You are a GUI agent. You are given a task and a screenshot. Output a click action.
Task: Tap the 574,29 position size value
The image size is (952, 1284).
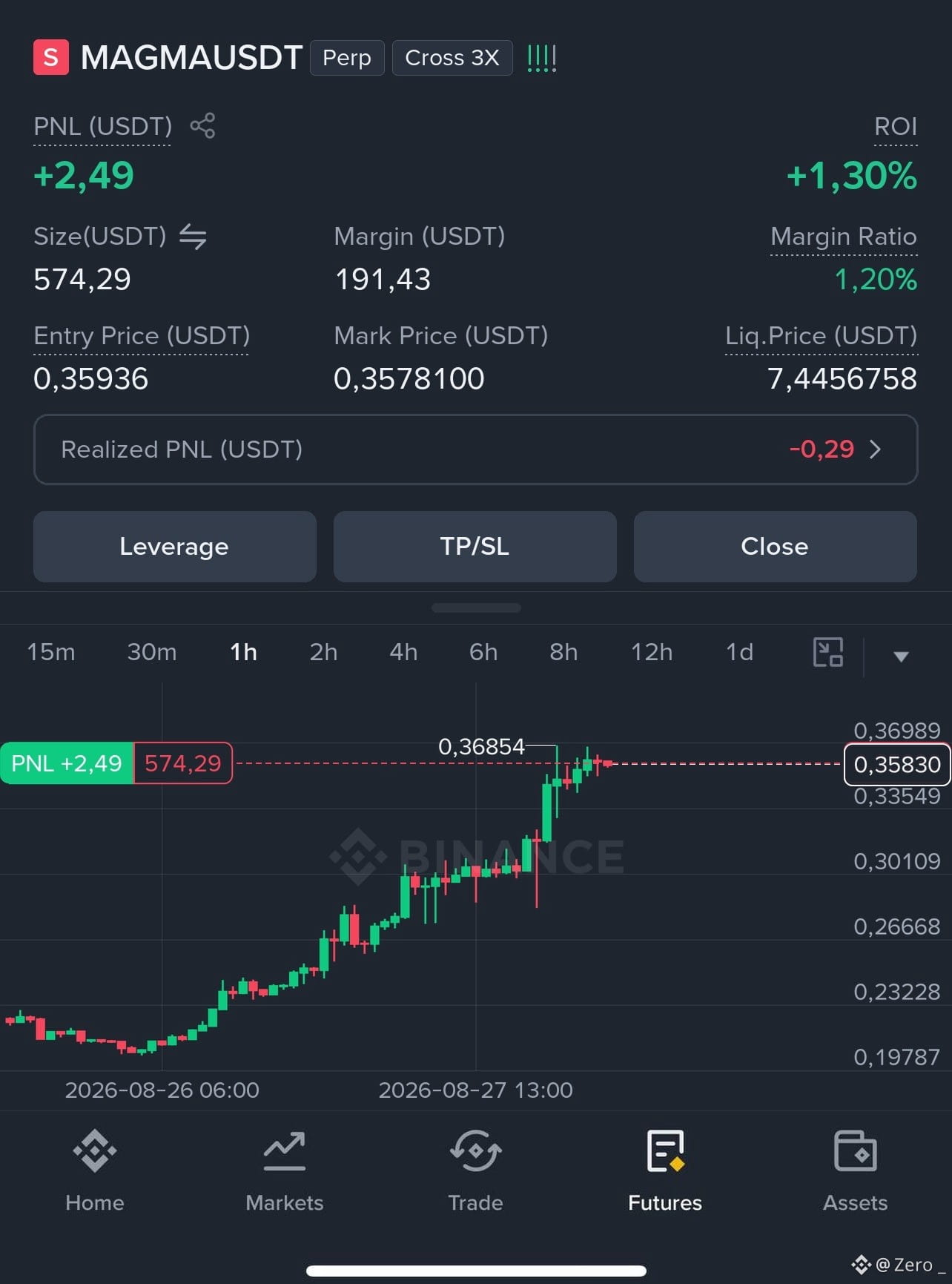82,280
